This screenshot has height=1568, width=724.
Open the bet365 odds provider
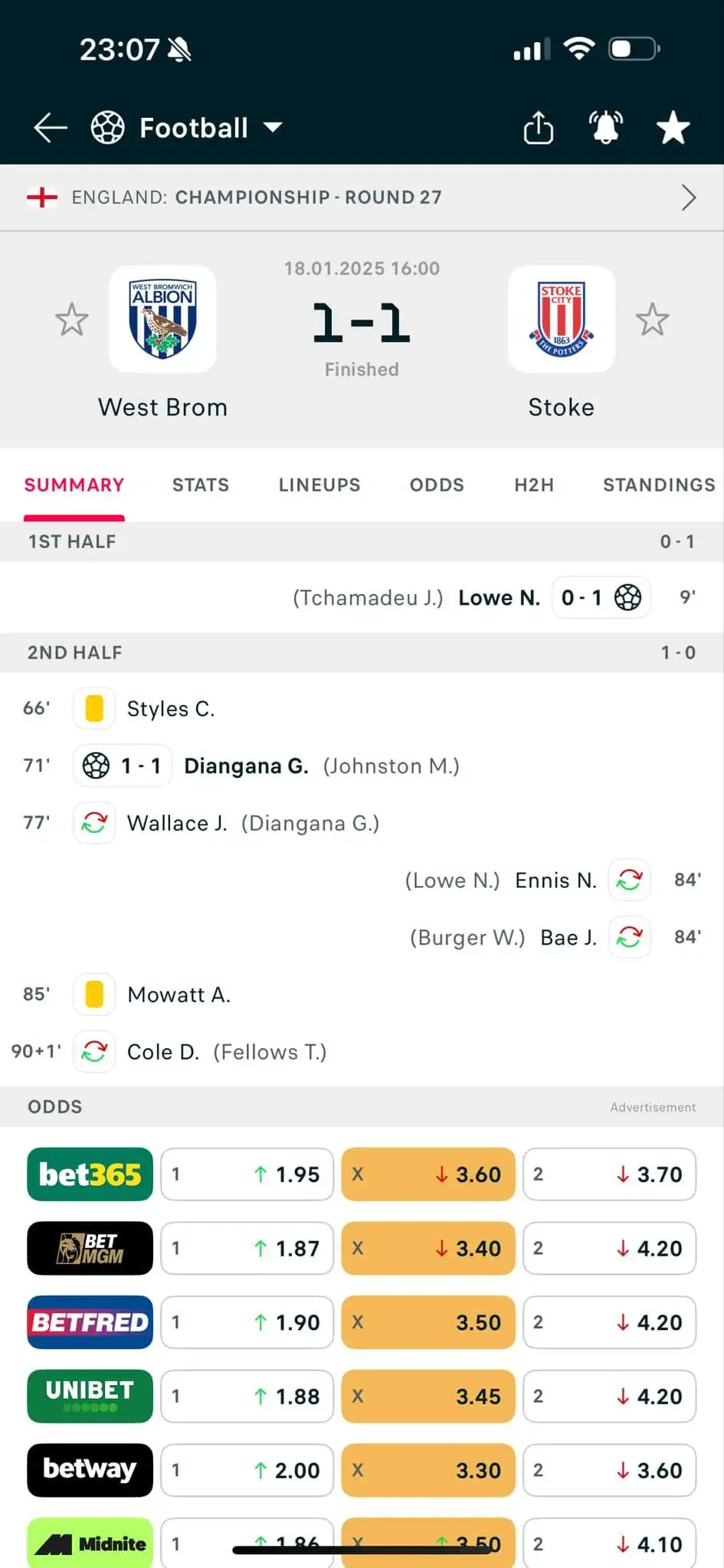coord(89,1174)
